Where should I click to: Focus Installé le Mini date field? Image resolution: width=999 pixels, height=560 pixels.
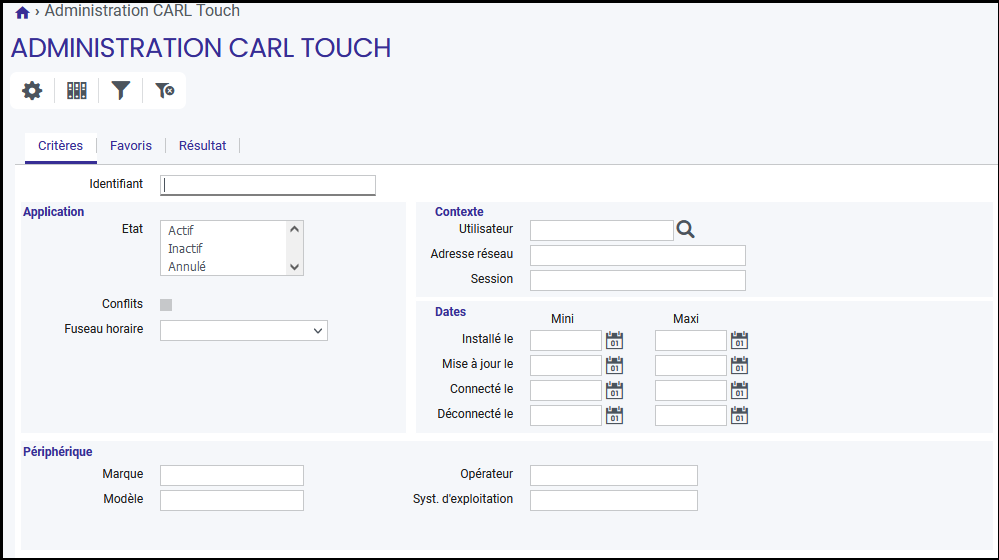(566, 340)
